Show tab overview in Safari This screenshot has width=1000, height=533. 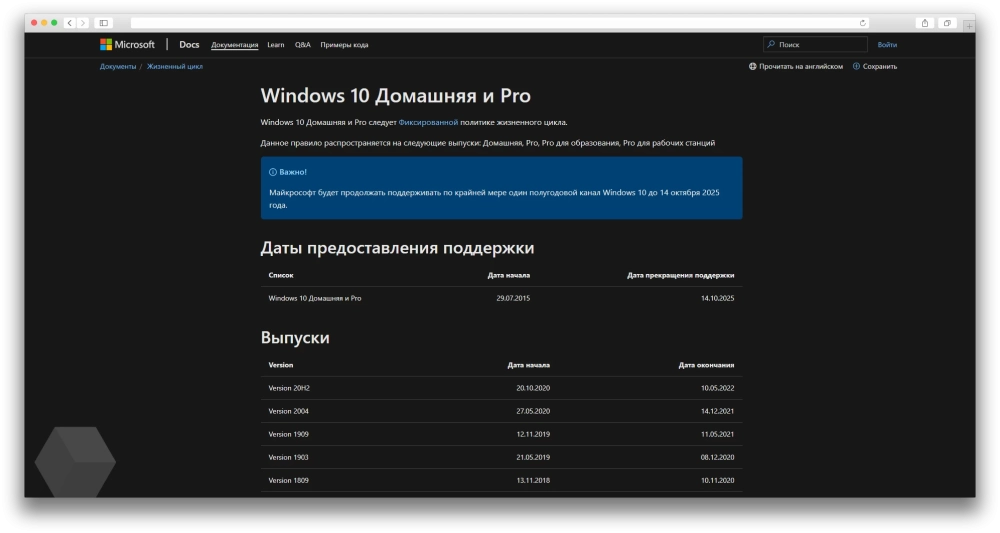[947, 23]
